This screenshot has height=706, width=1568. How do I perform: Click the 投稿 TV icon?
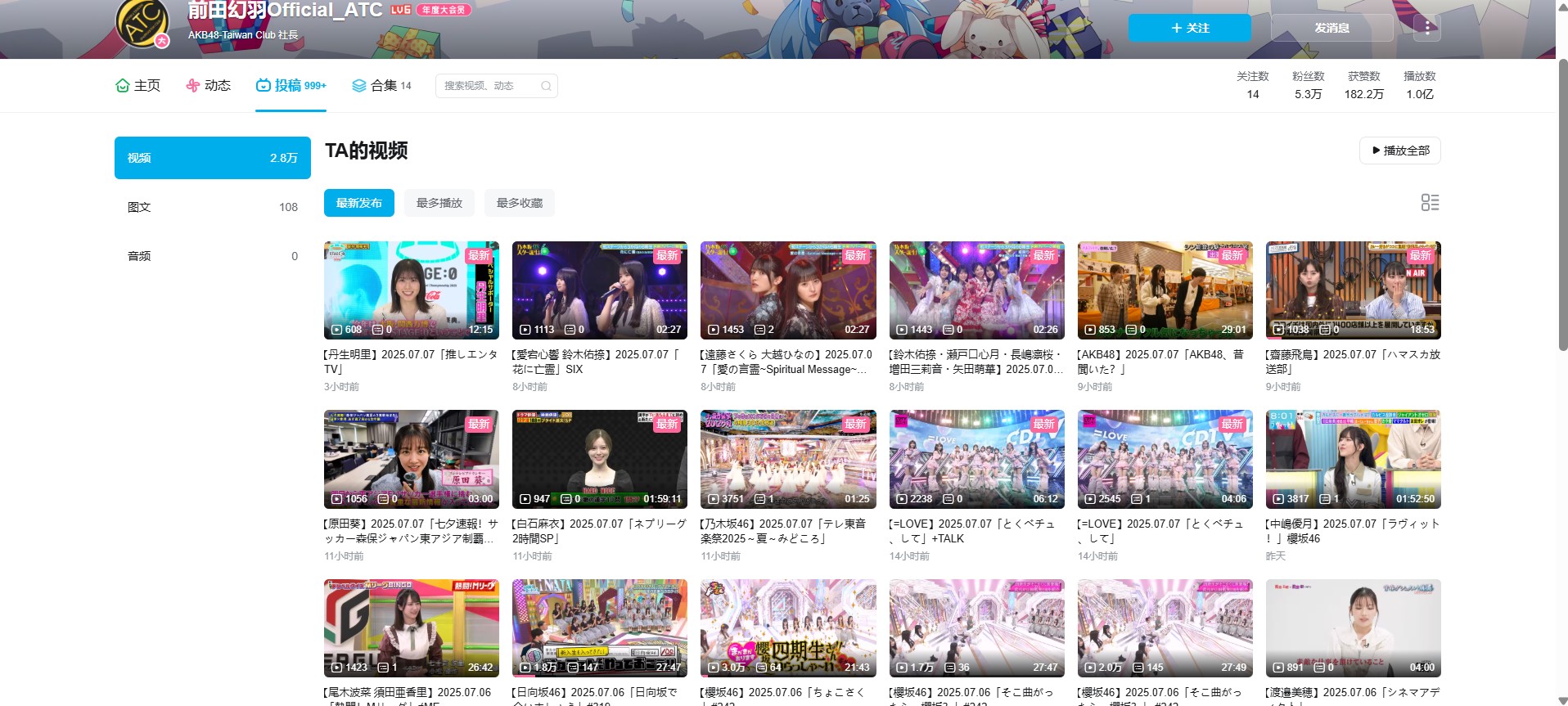[x=263, y=85]
